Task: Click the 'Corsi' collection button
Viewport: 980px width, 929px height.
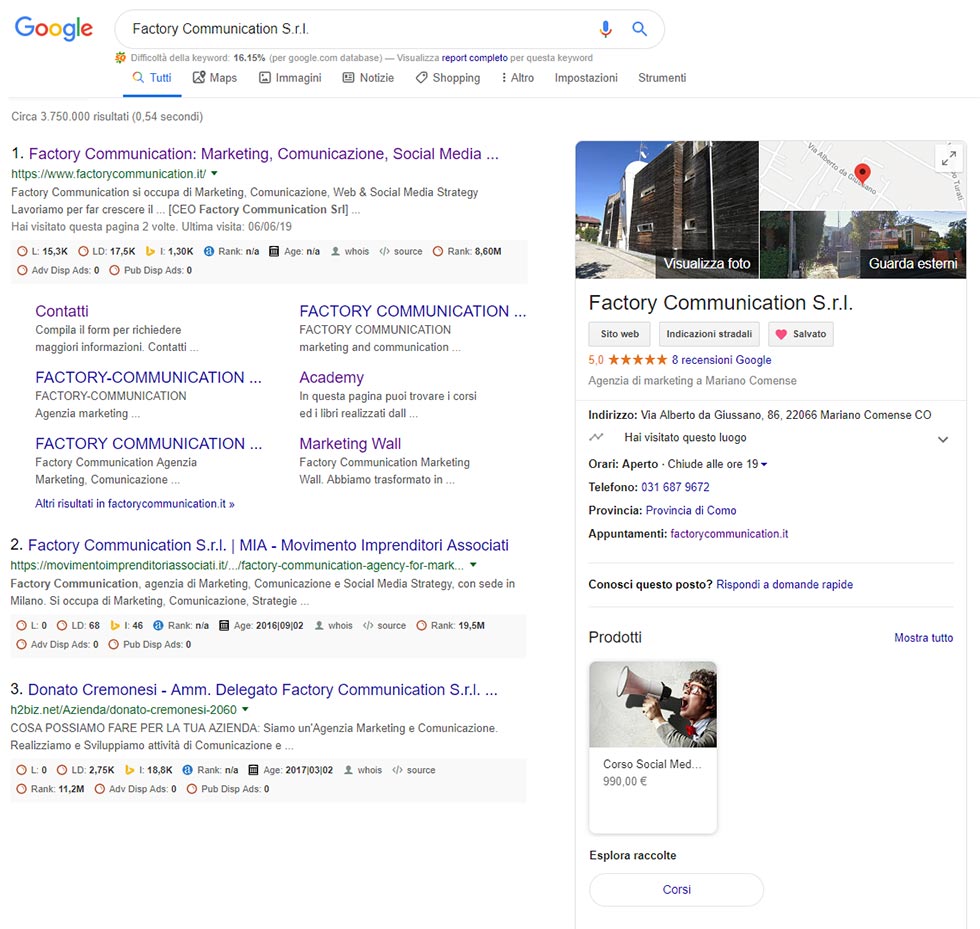Action: coord(676,889)
